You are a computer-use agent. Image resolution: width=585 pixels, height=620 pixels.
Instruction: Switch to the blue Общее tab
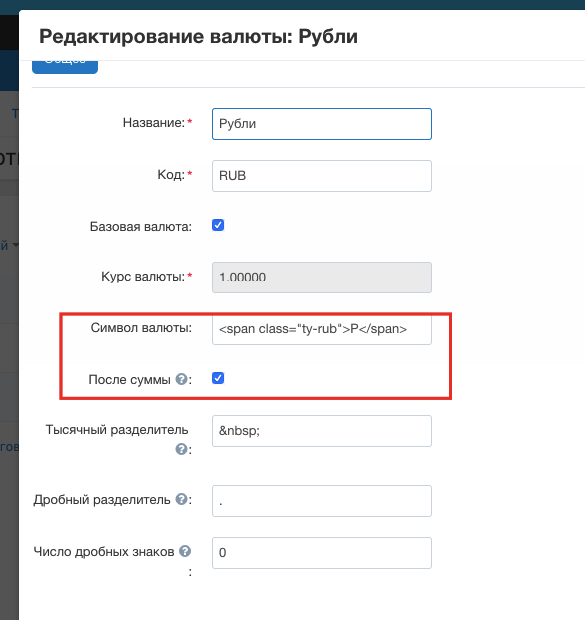click(x=65, y=67)
